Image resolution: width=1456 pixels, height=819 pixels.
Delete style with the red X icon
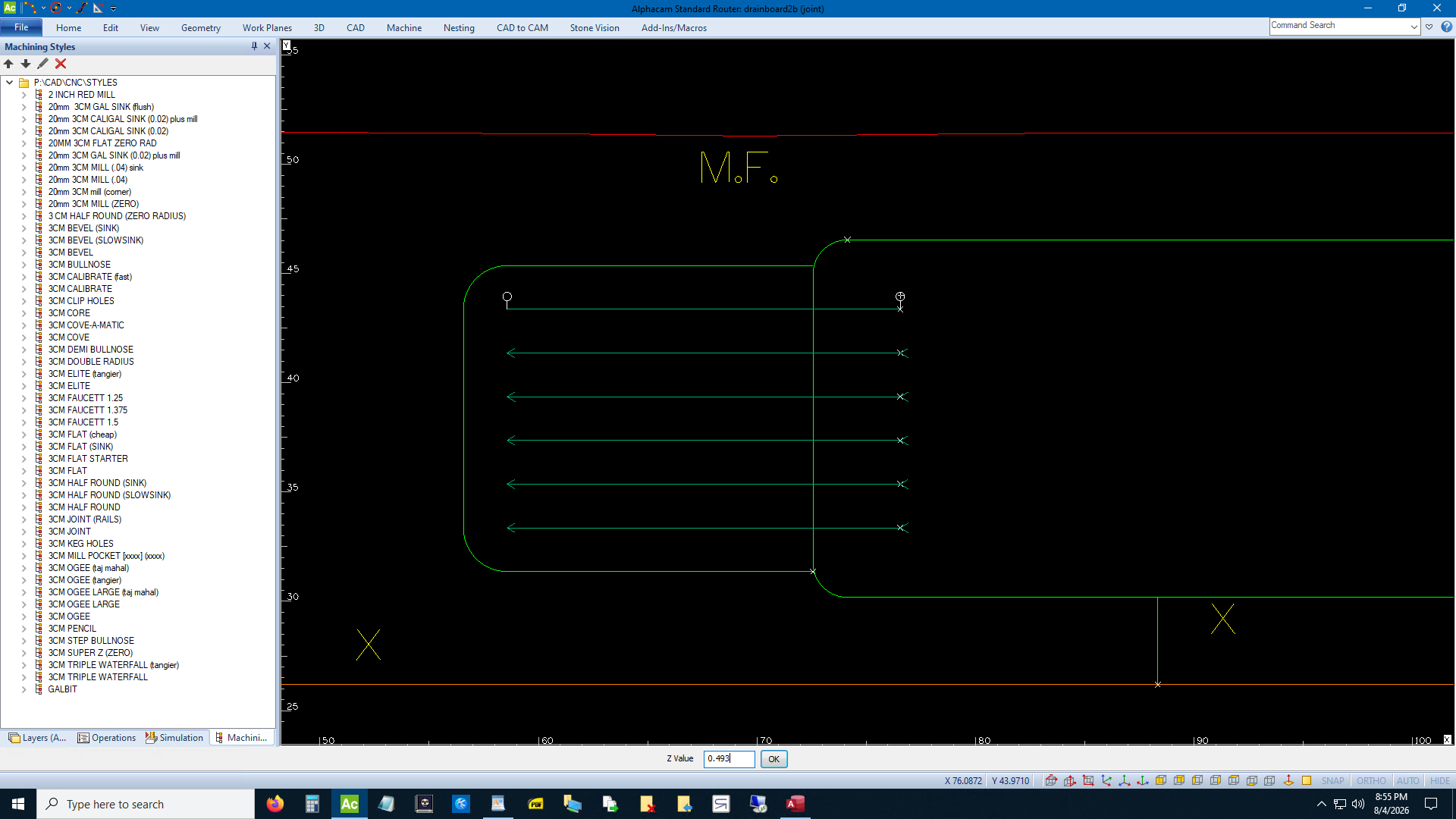click(x=61, y=64)
